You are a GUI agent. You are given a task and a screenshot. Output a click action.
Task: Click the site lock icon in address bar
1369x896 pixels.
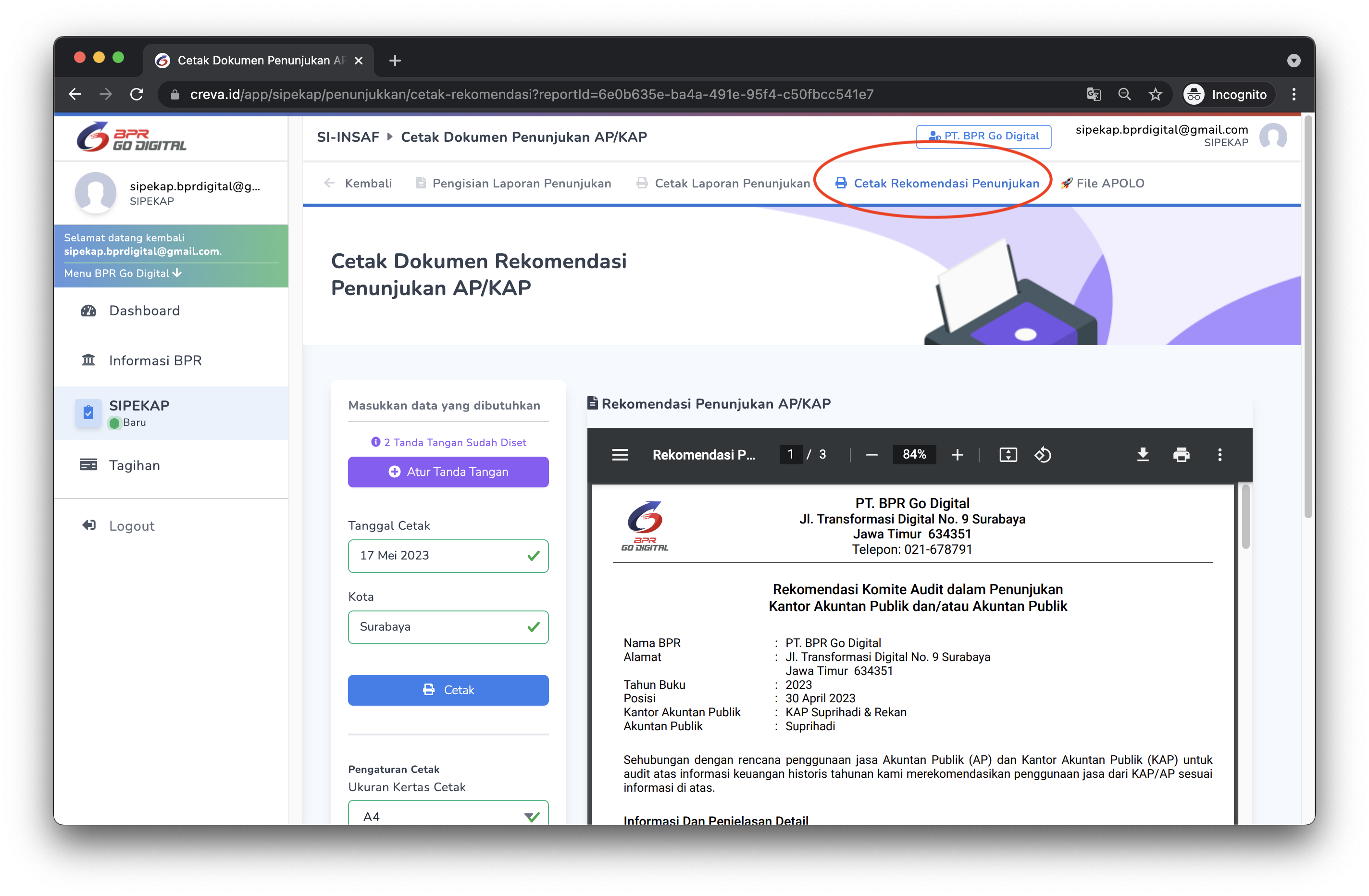click(x=175, y=94)
